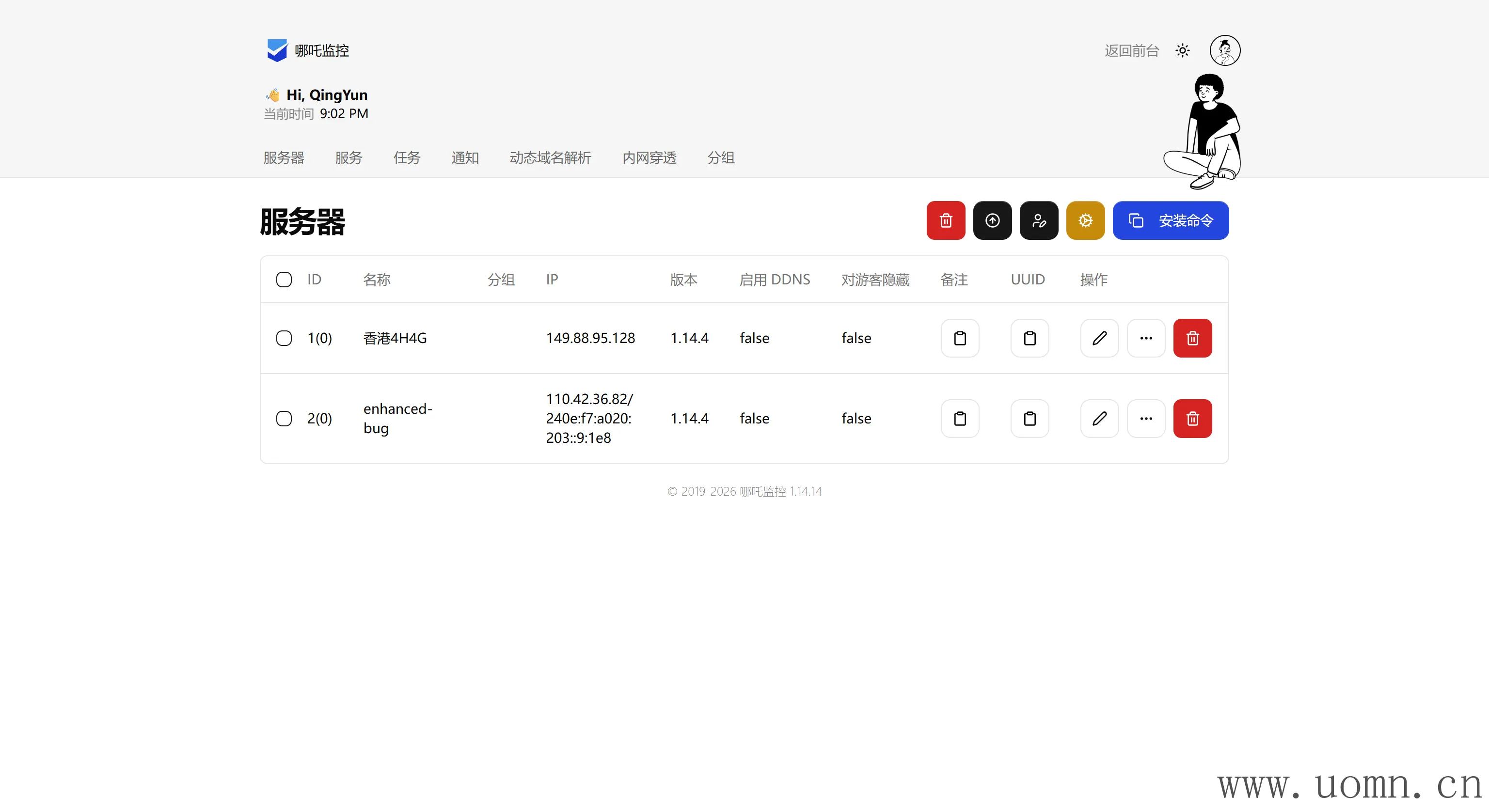The image size is (1489, 812).
Task: Switch to the 服务 tab
Action: pyautogui.click(x=348, y=158)
